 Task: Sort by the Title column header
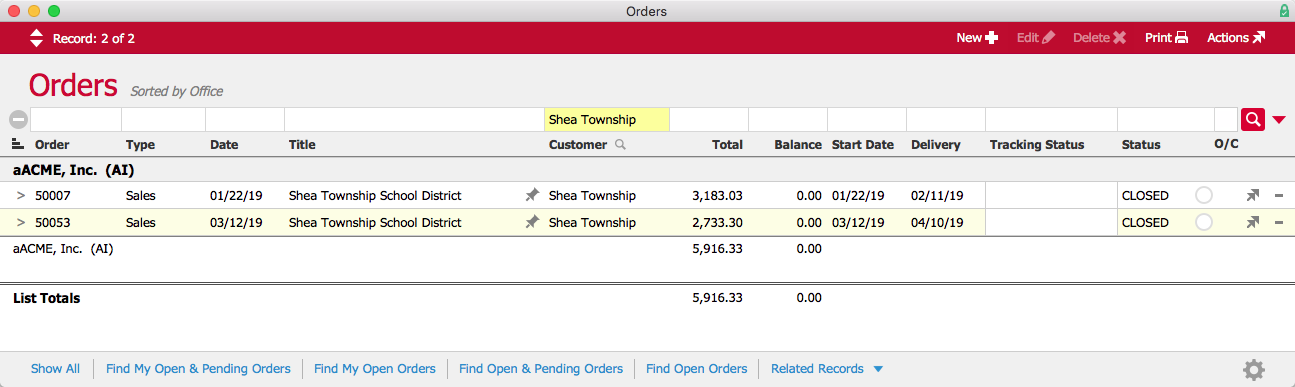click(302, 145)
